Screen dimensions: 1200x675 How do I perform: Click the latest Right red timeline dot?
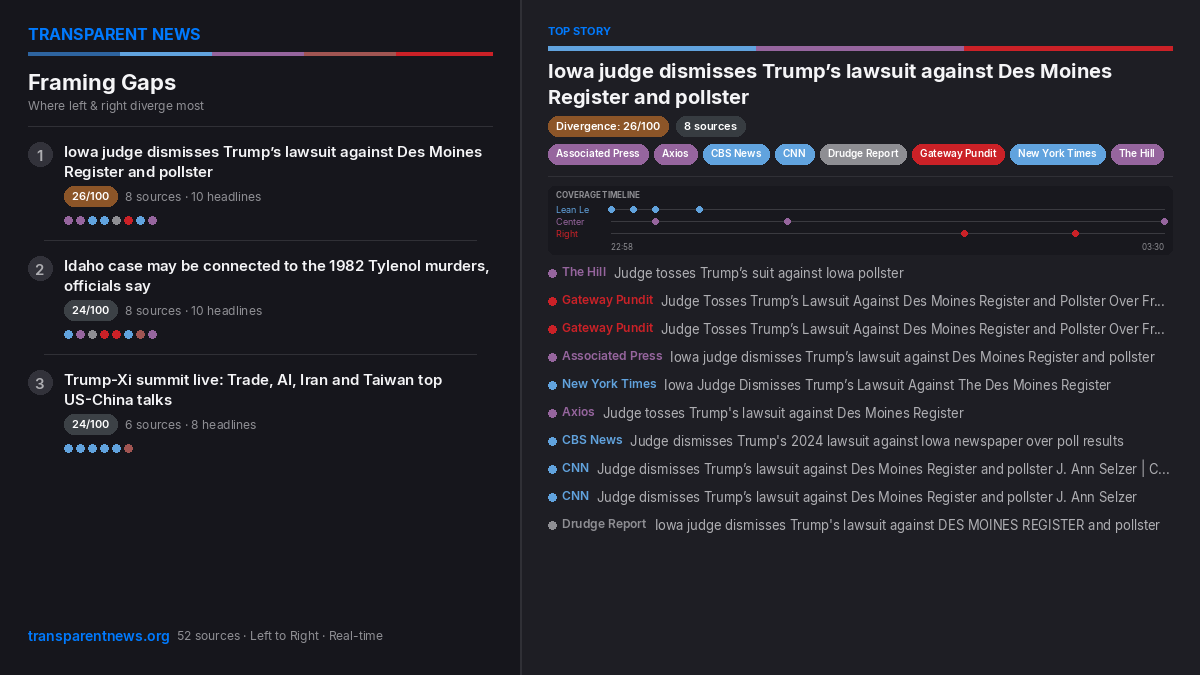click(1075, 234)
